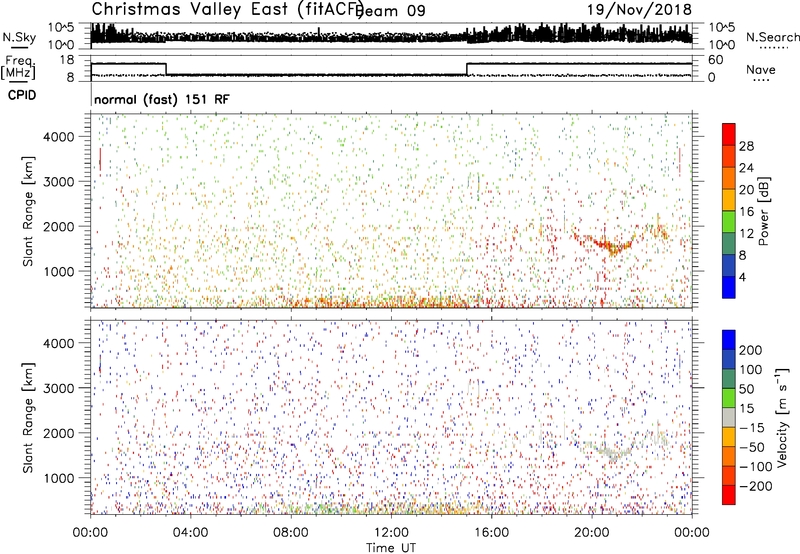This screenshot has width=800, height=554.
Task: Click Slant Range label of velocity panel
Action: pos(28,418)
